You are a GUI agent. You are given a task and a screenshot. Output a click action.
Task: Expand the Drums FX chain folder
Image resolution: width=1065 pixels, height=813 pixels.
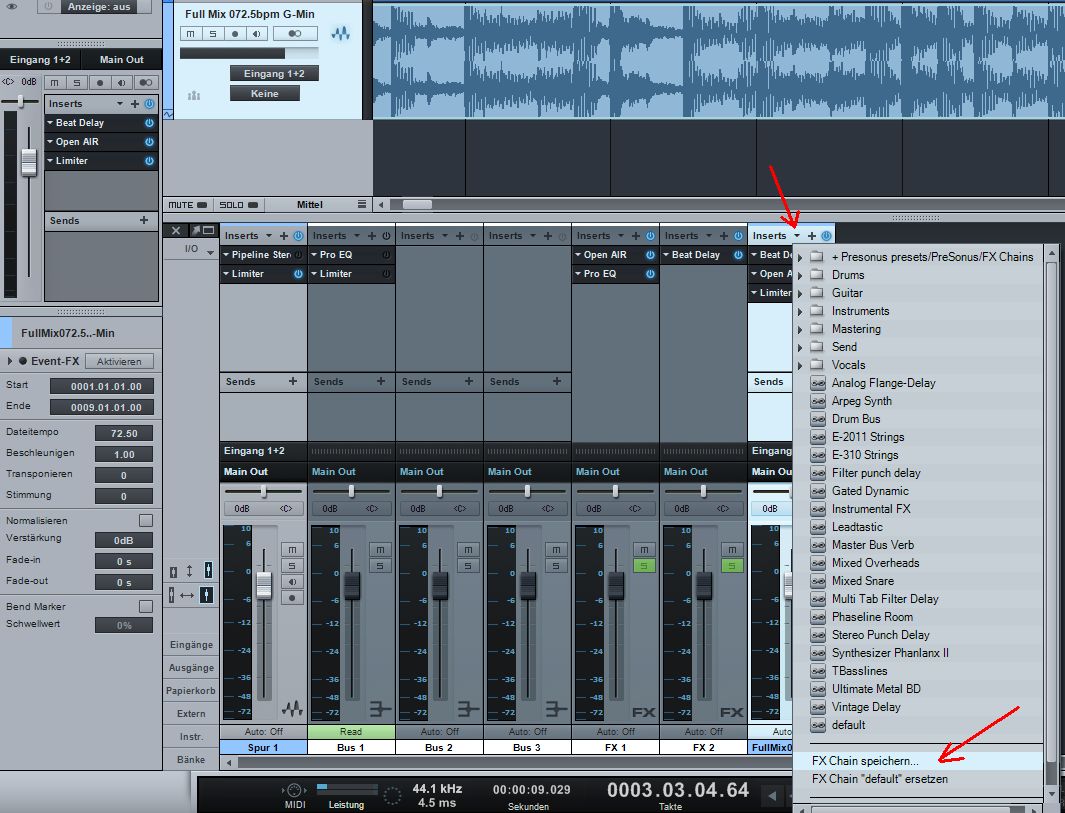pyautogui.click(x=800, y=275)
